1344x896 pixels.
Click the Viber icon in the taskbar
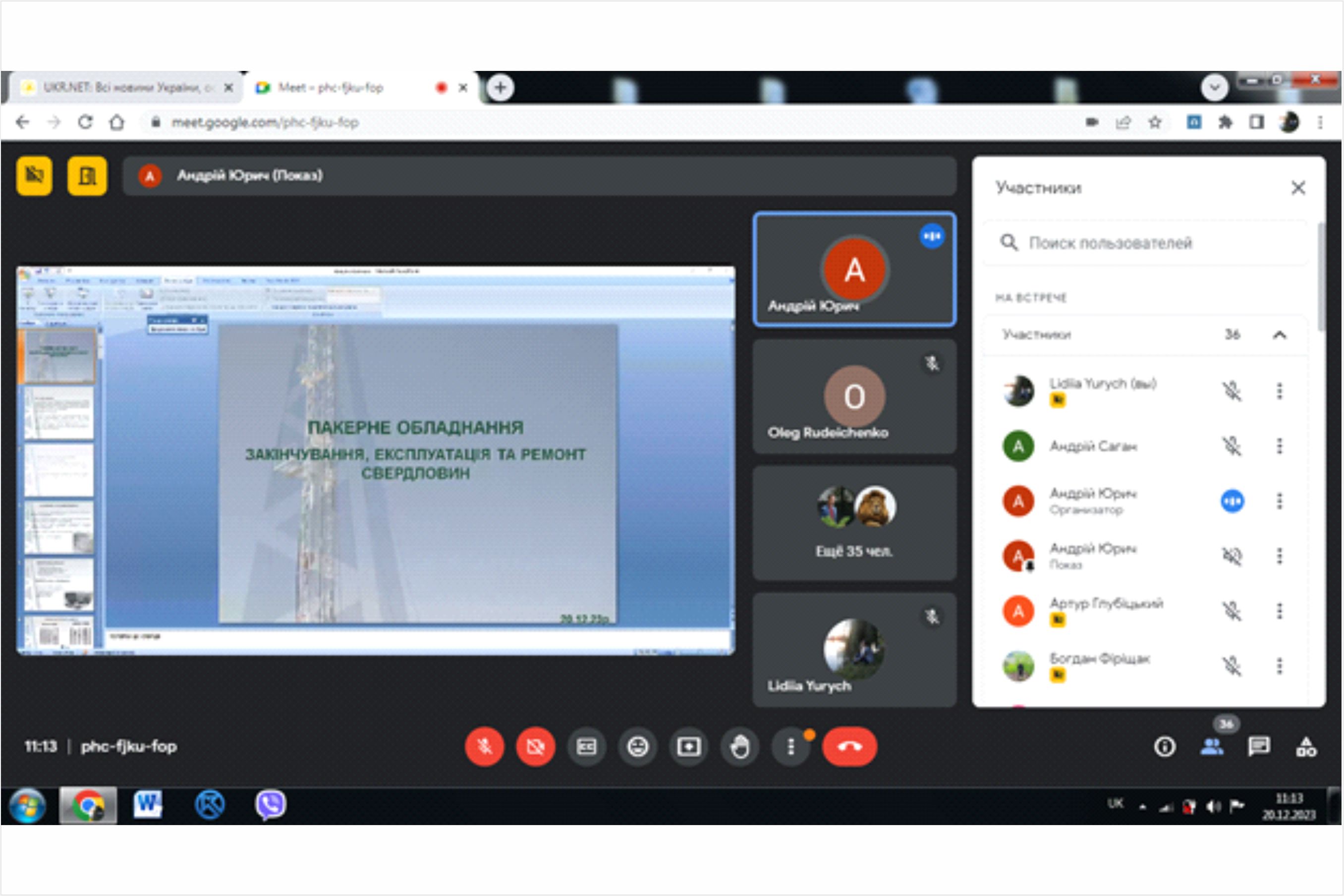pos(270,805)
